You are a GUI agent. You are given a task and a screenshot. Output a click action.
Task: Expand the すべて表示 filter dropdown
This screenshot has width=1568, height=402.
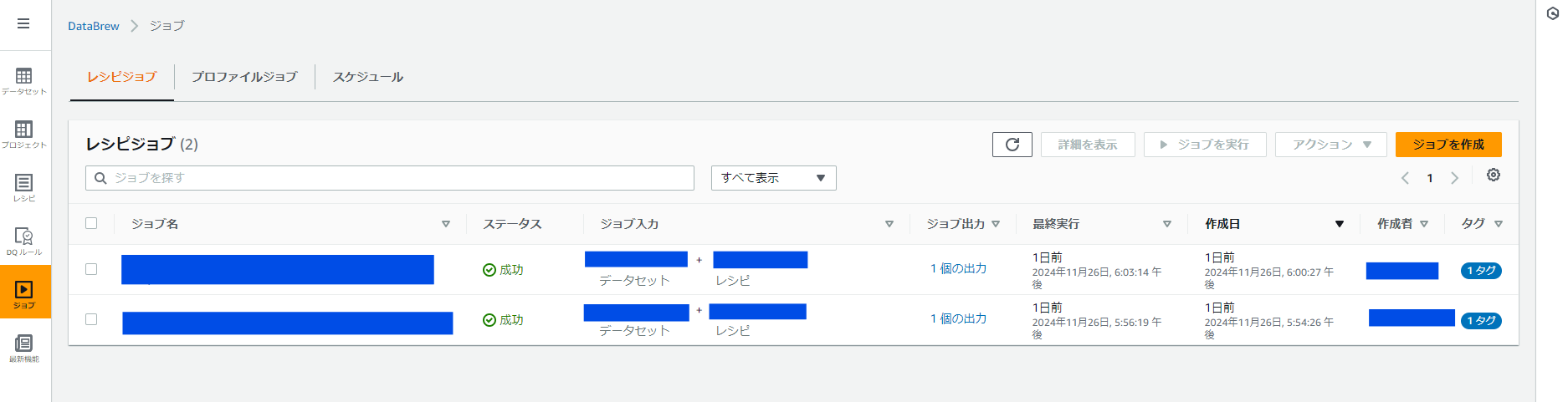coord(774,178)
